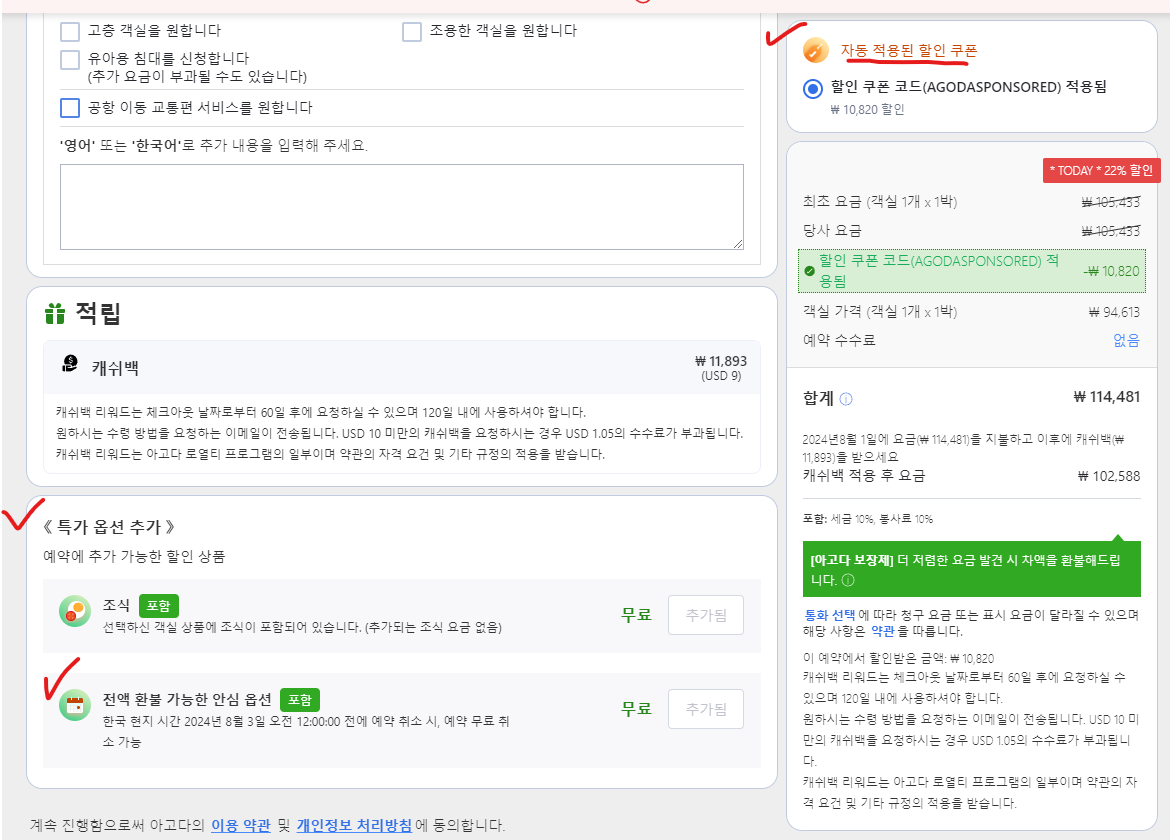Click into the additional requests text area
Image resolution: width=1170 pixels, height=840 pixels.
click(401, 206)
